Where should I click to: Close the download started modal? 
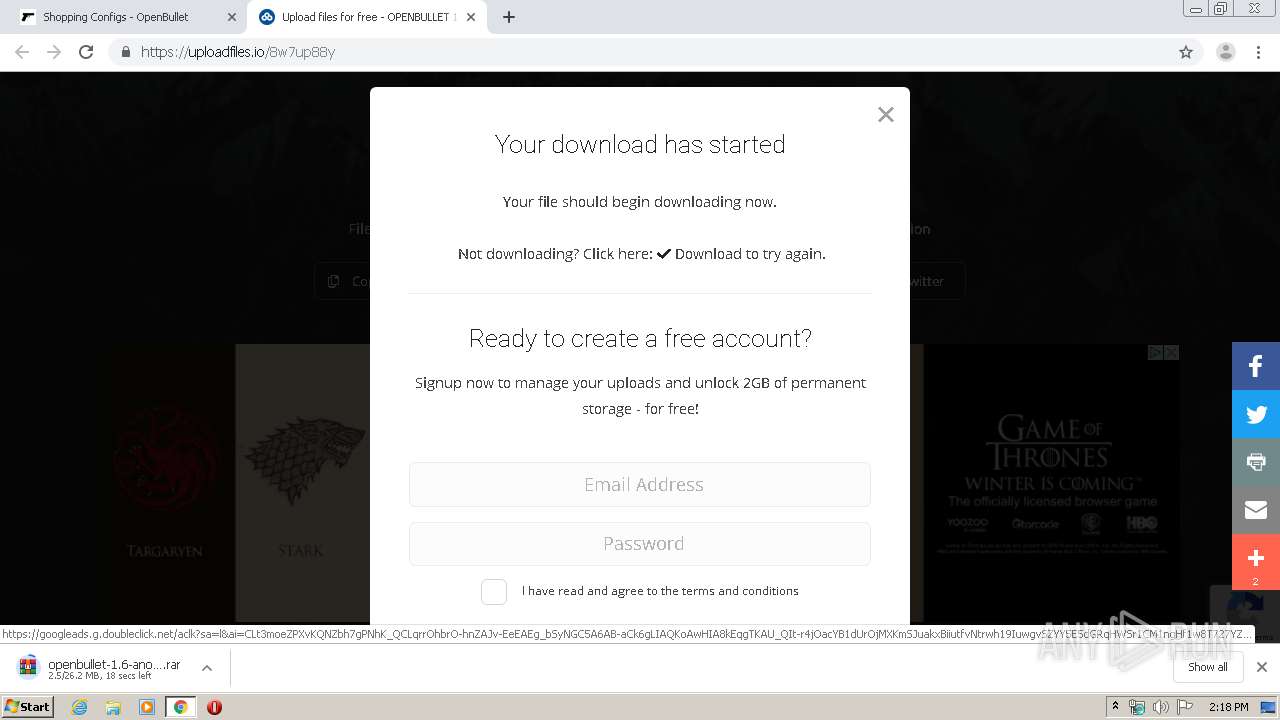pos(885,115)
